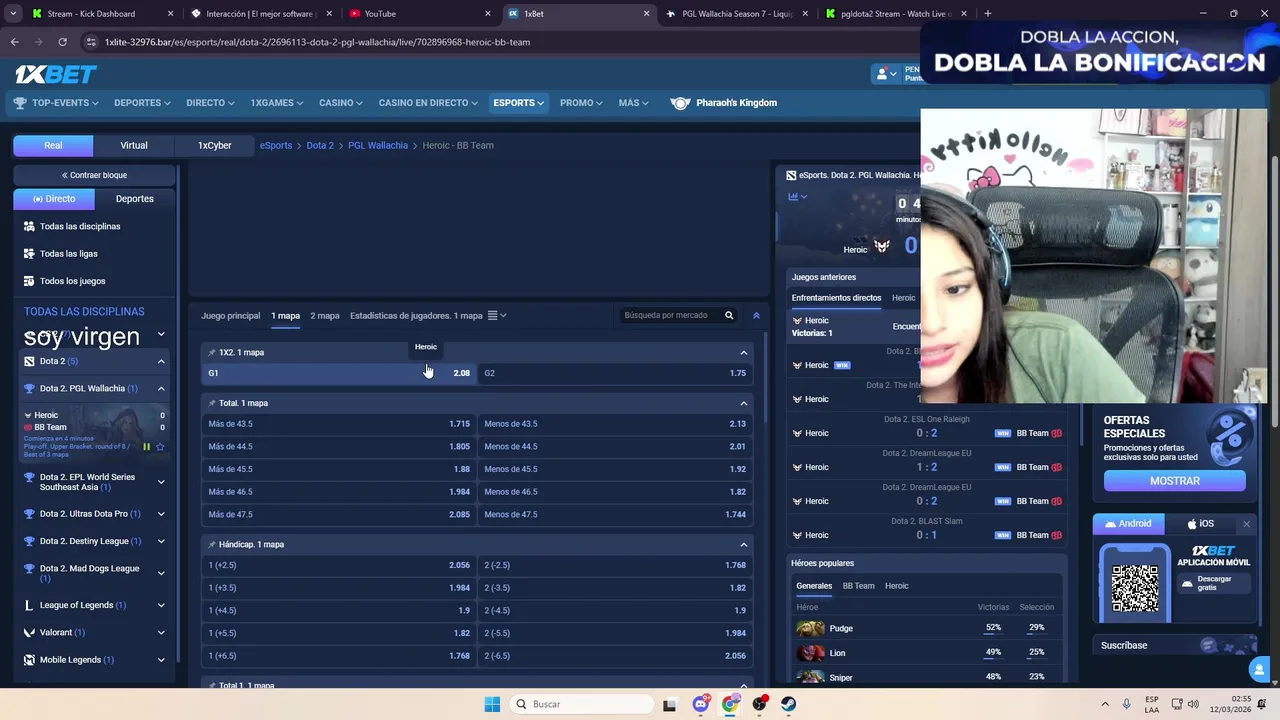
Task: Open the Enfrentamientos directos tab
Action: [836, 298]
